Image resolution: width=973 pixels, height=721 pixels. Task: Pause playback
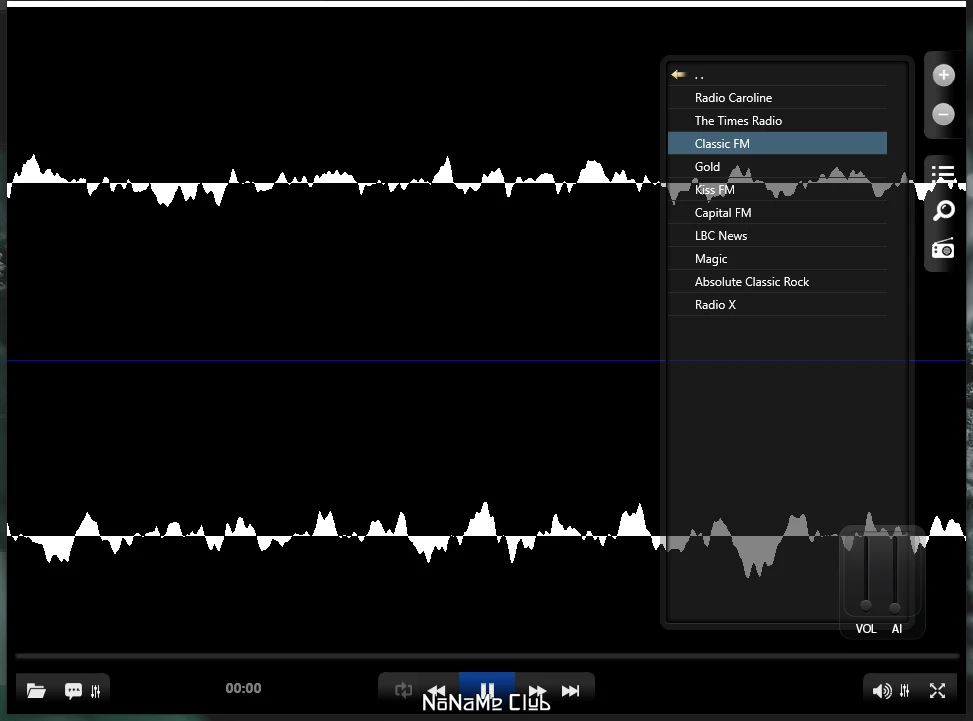point(487,690)
